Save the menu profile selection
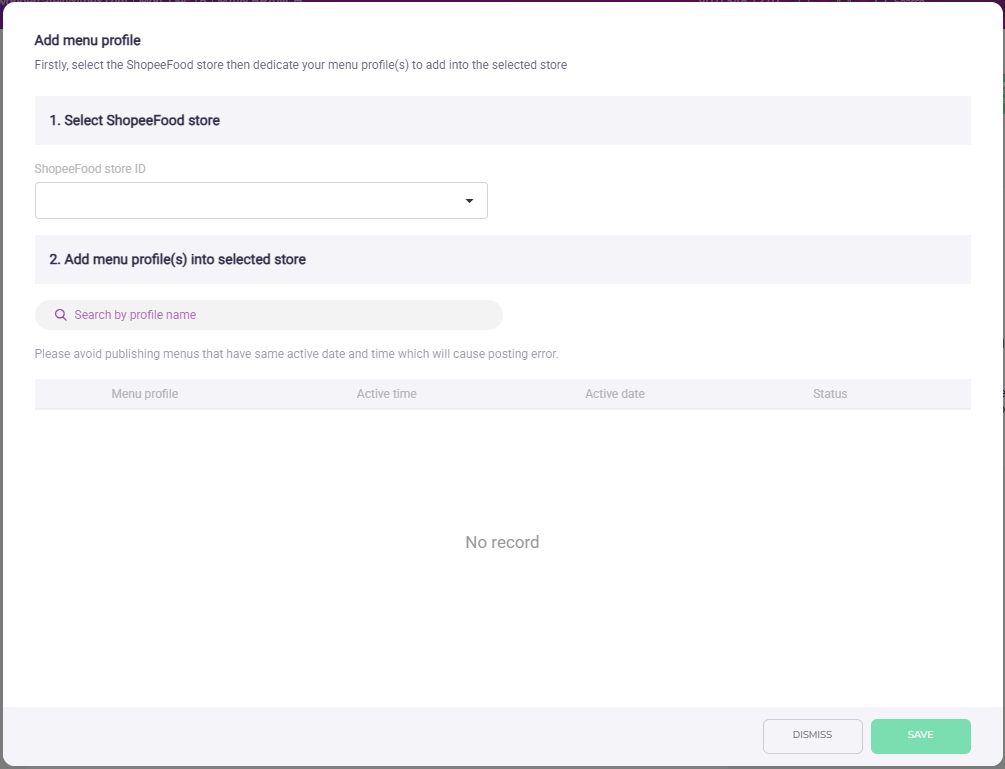 click(920, 736)
